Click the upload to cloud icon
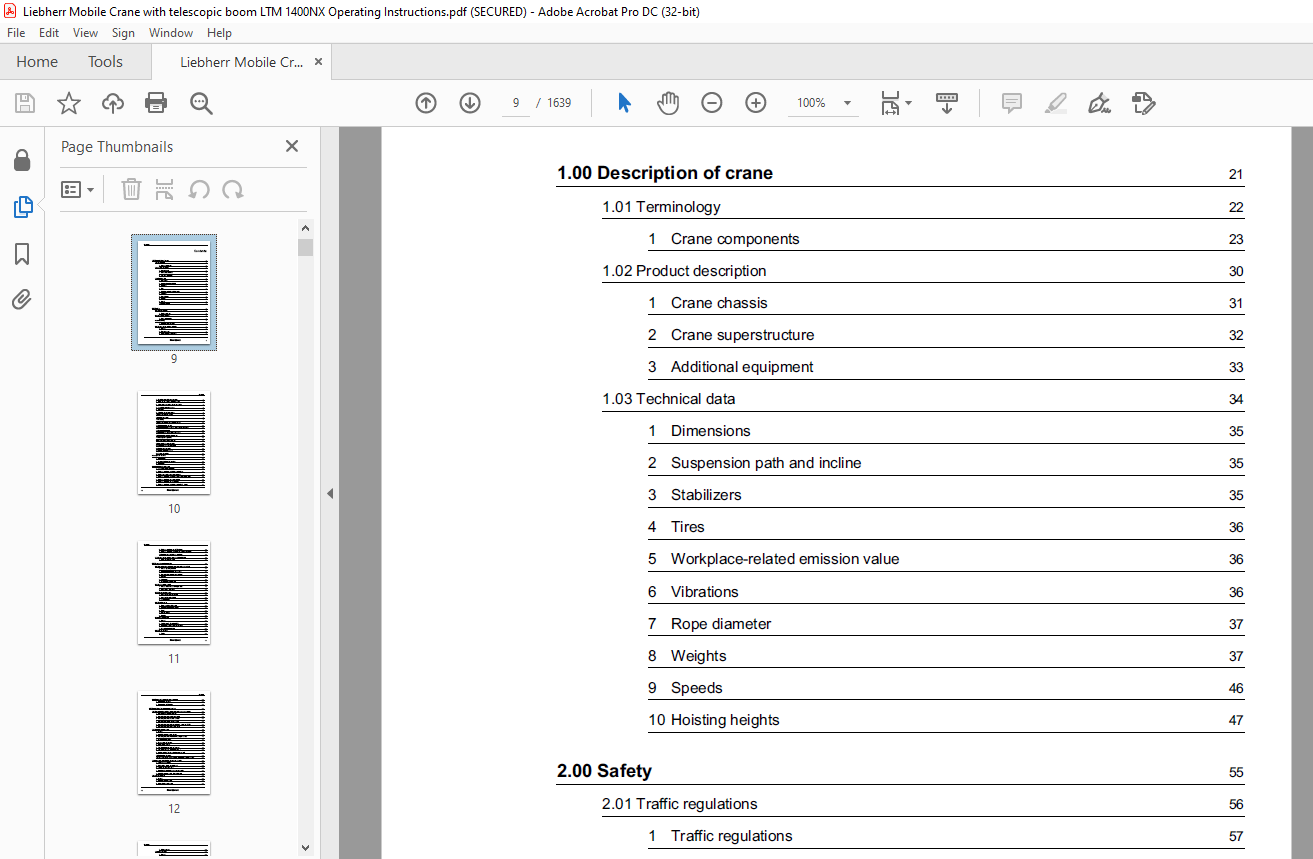1313x859 pixels. [113, 103]
